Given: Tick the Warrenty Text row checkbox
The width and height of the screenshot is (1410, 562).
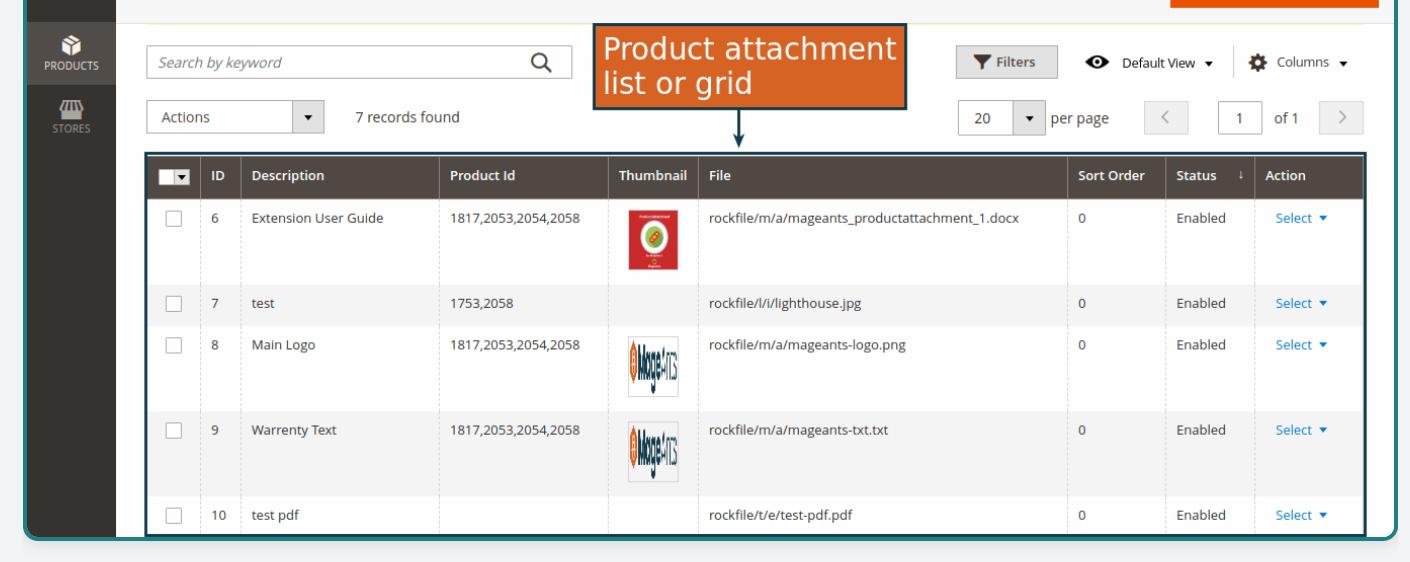Looking at the screenshot, I should pos(174,430).
